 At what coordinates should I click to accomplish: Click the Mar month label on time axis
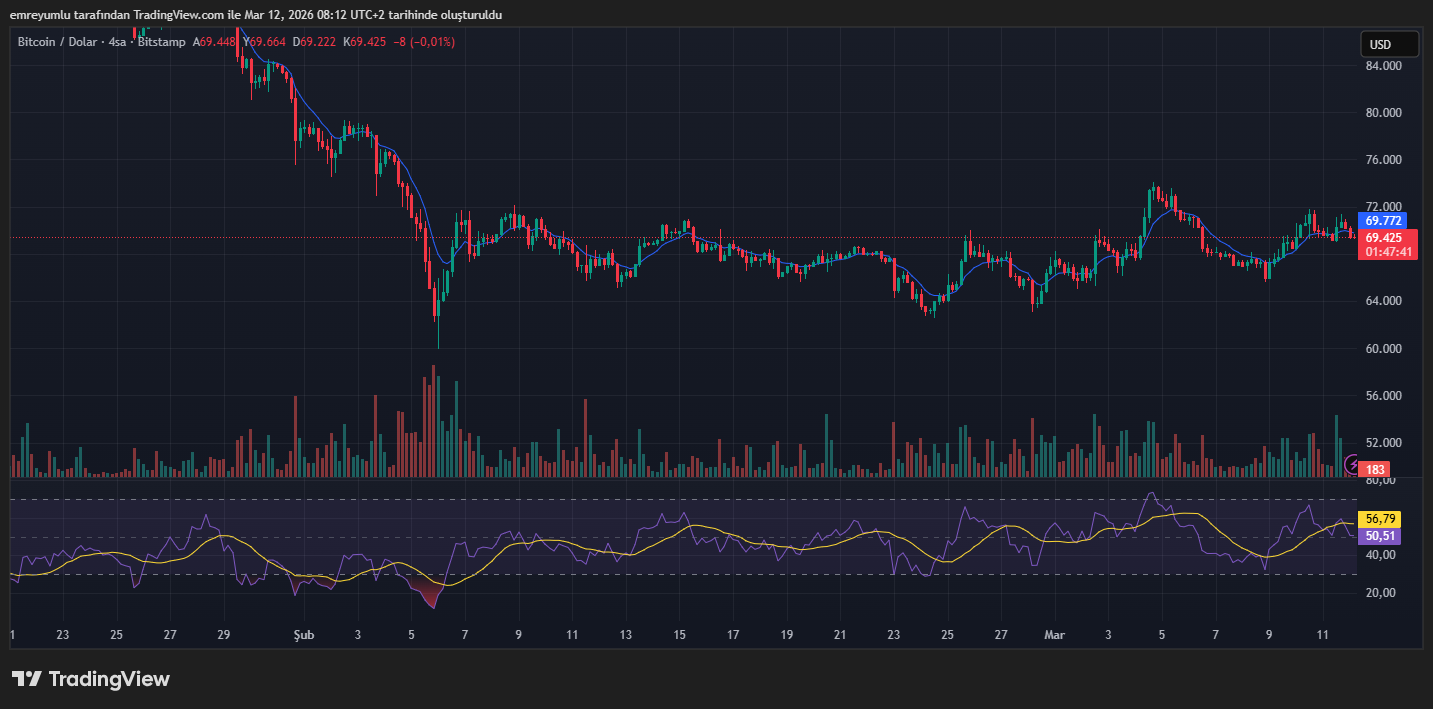pos(1054,634)
